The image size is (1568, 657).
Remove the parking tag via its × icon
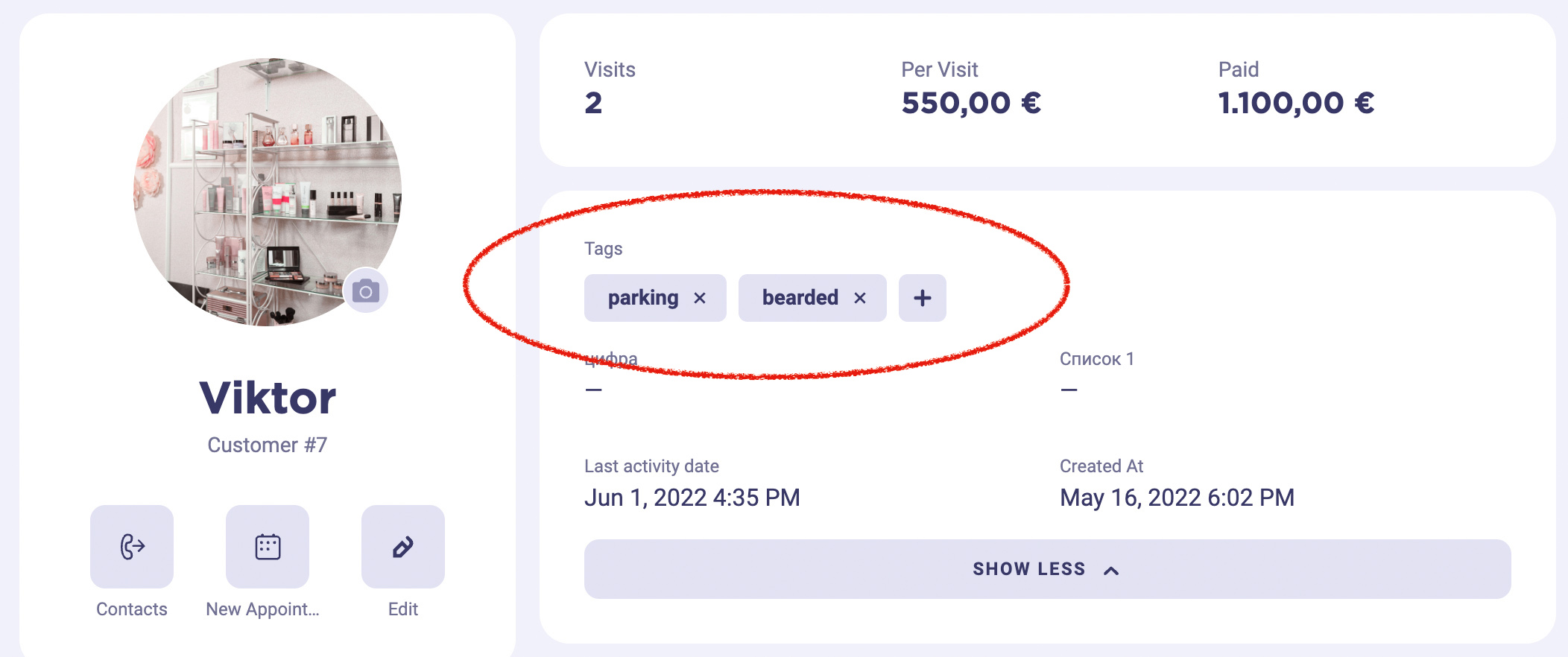coord(700,298)
